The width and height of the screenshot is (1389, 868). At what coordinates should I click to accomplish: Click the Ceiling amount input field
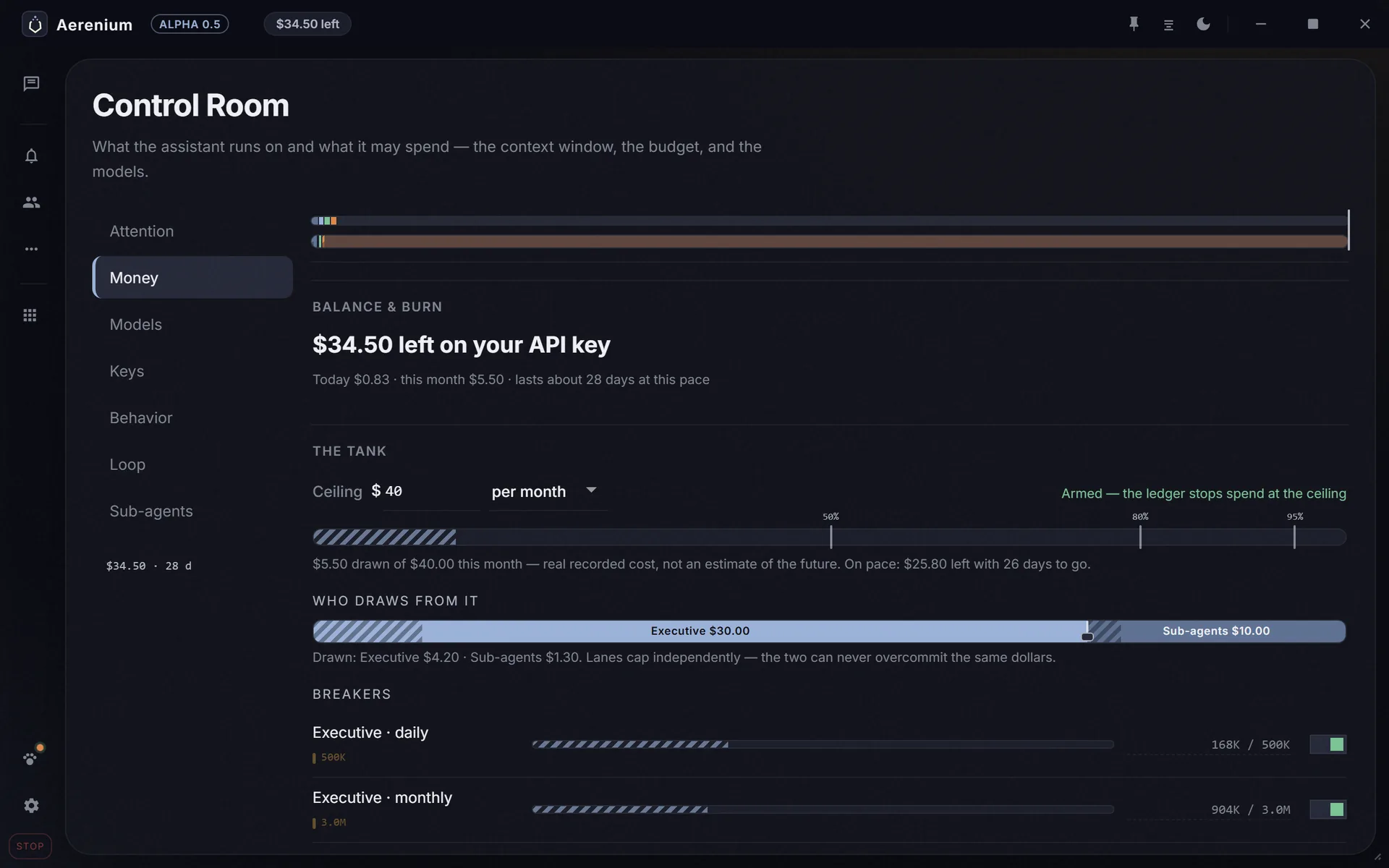coord(431,492)
